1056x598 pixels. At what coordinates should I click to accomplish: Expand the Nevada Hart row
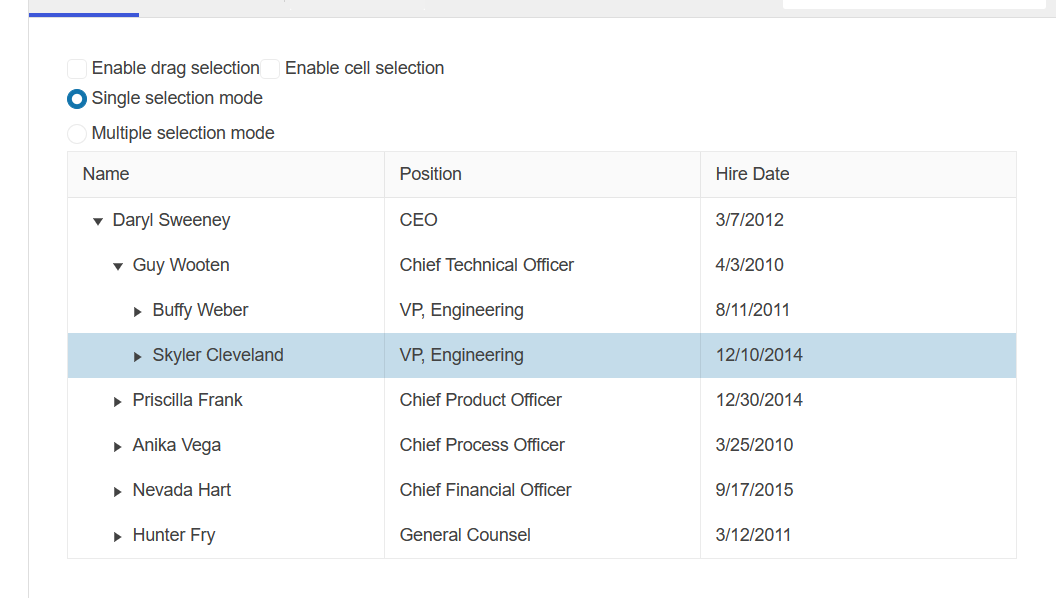coord(118,491)
